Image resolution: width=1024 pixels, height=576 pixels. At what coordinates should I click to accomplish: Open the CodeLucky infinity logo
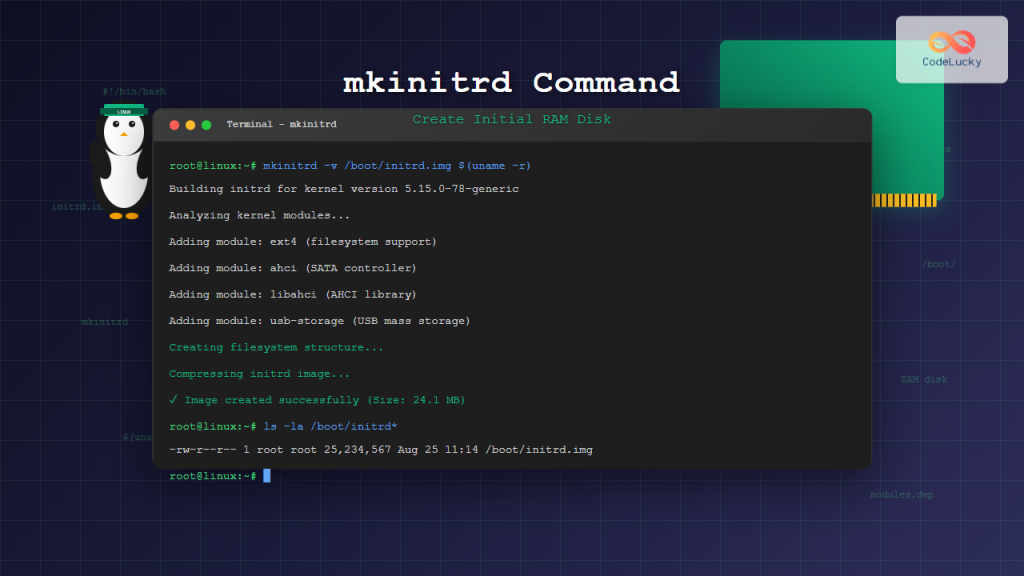951,42
